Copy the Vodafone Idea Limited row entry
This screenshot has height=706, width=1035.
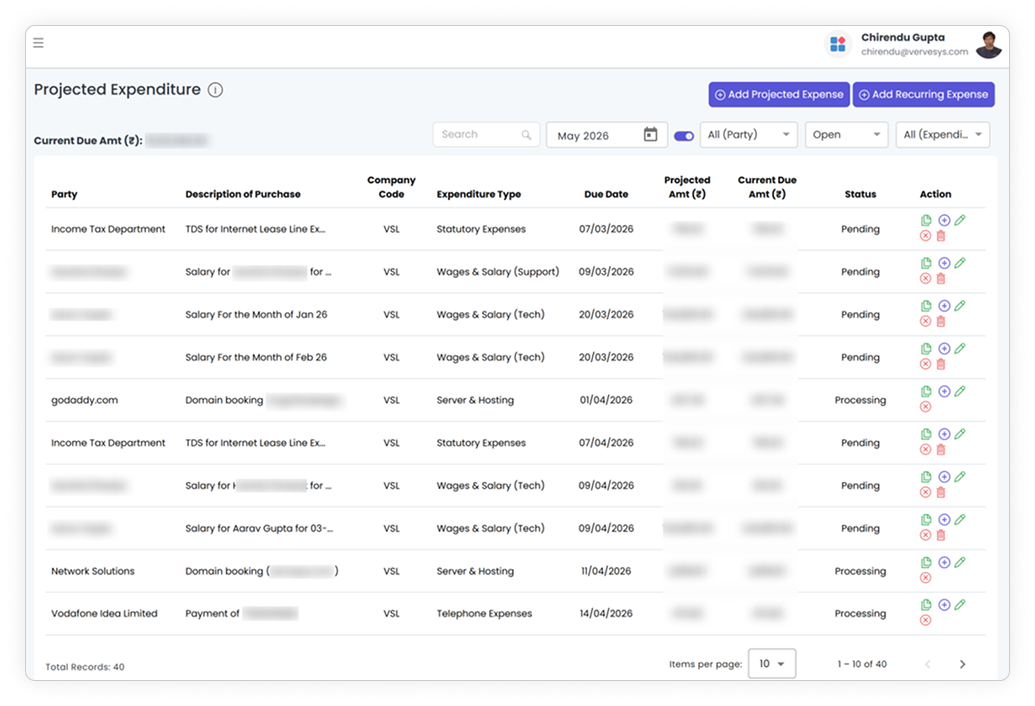[926, 604]
